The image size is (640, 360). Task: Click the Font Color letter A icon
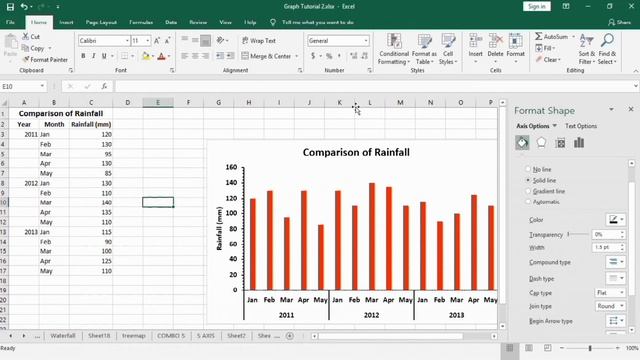[x=161, y=56]
